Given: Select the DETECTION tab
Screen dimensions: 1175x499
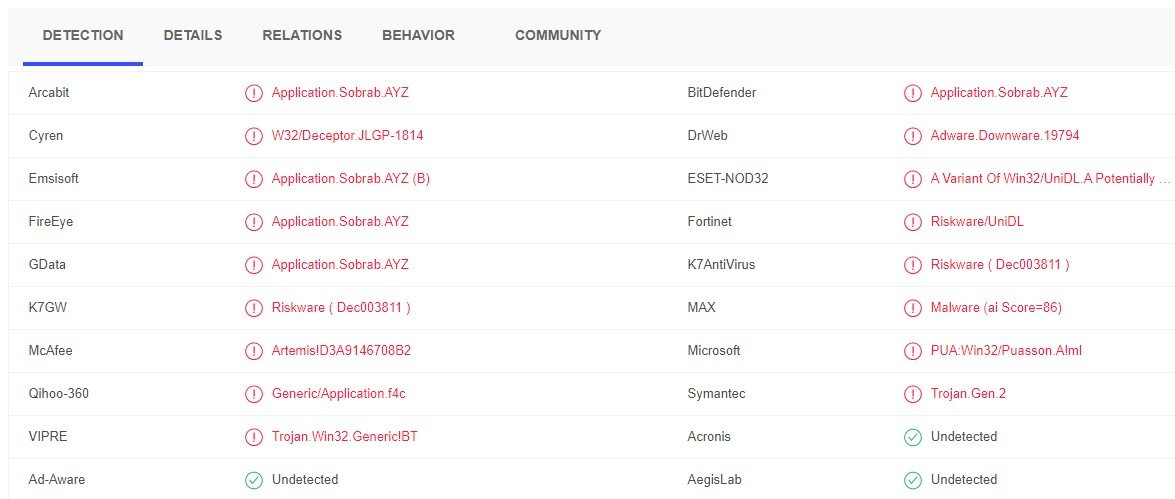Looking at the screenshot, I should coord(83,35).
